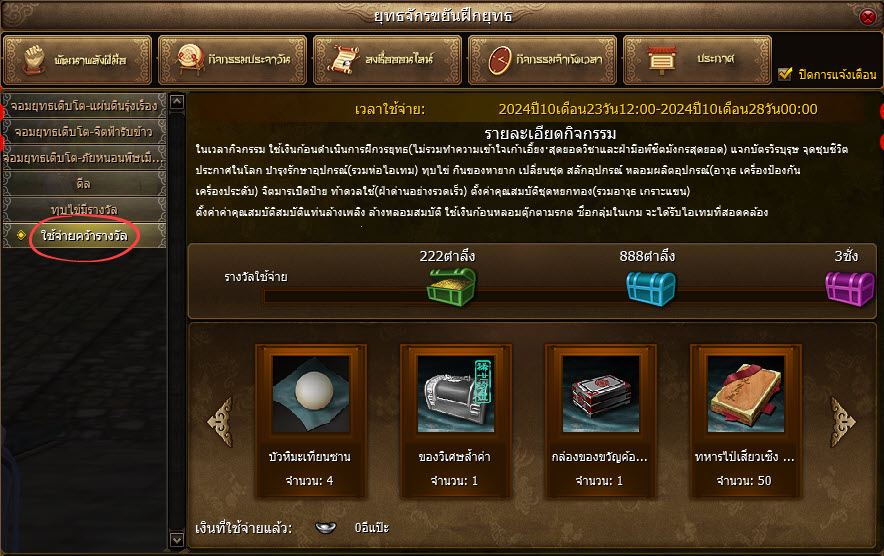Click scrollbar down arrow in side list
The image size is (884, 556).
coord(177,540)
